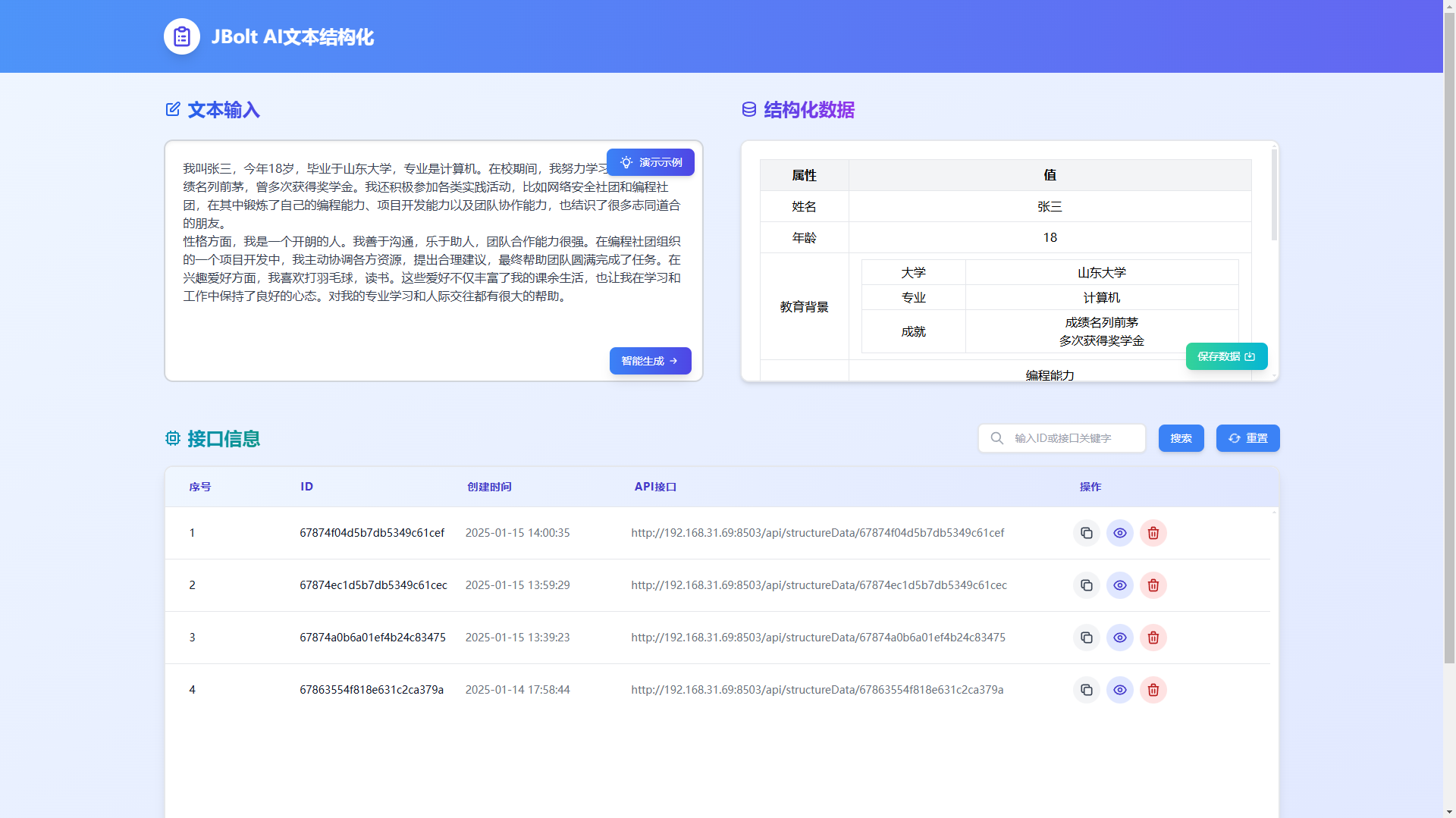Image resolution: width=1456 pixels, height=818 pixels.
Task: Click the value 18 cell
Action: pyautogui.click(x=1050, y=237)
